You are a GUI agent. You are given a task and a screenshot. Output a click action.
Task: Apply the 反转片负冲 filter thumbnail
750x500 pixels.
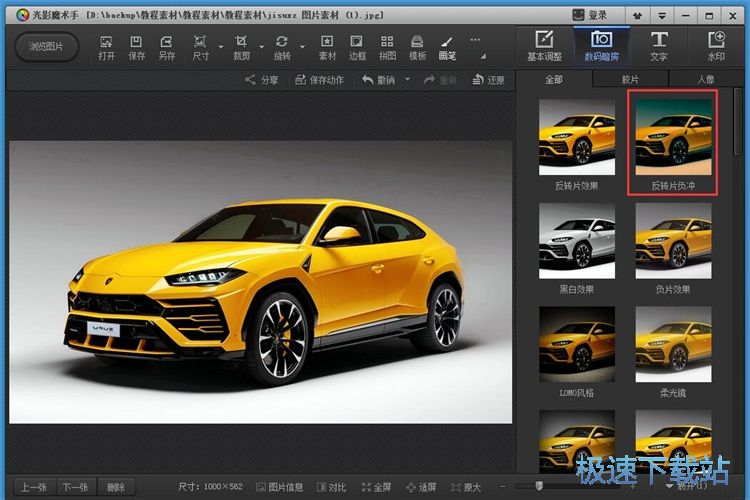point(673,137)
